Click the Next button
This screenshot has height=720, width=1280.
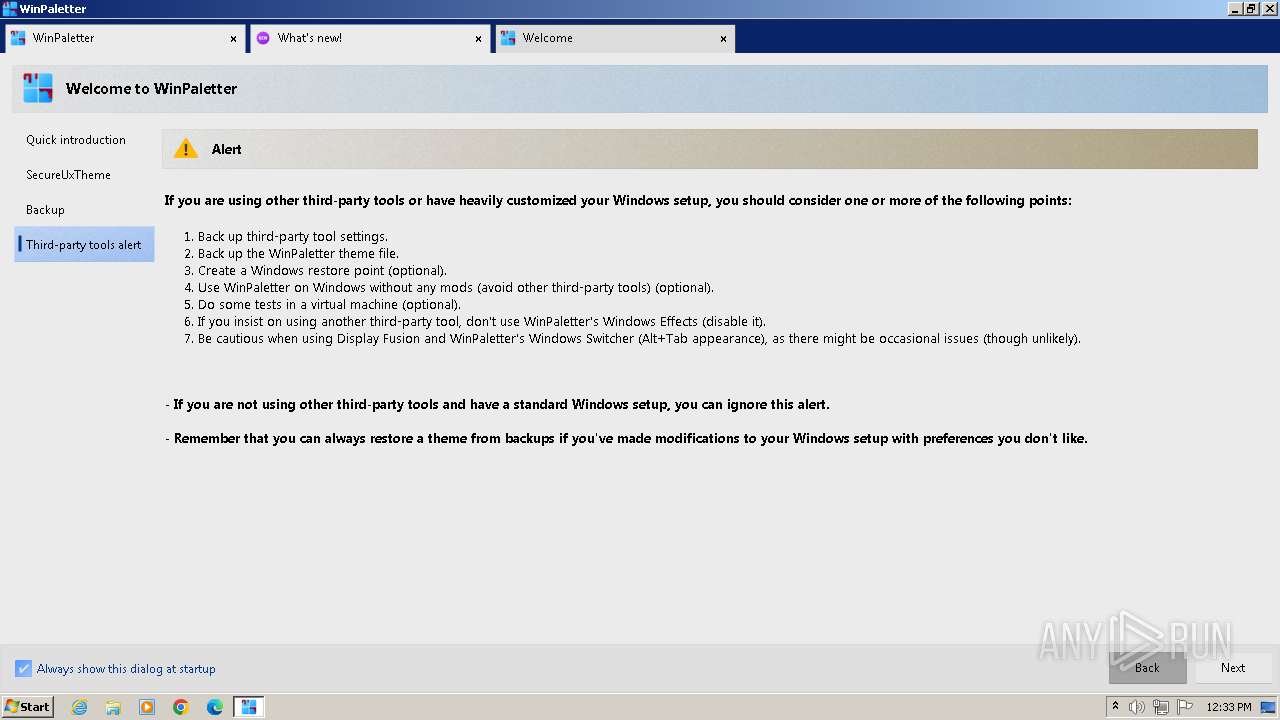(1233, 668)
